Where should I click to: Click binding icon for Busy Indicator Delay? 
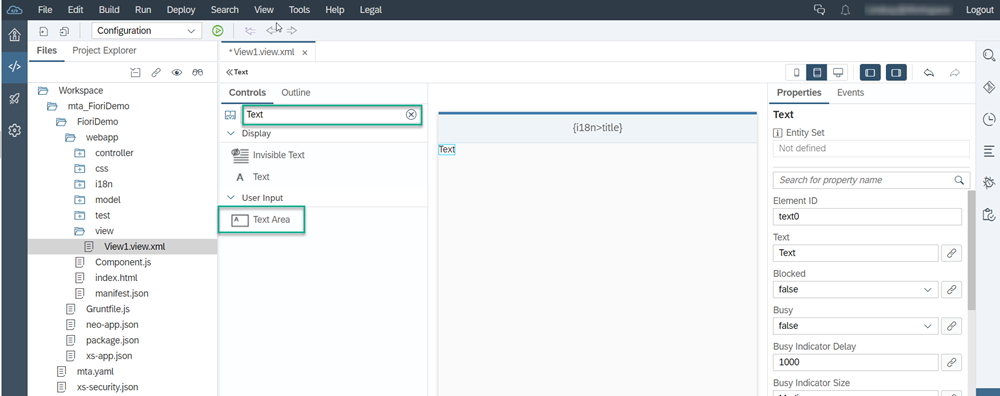click(951, 362)
